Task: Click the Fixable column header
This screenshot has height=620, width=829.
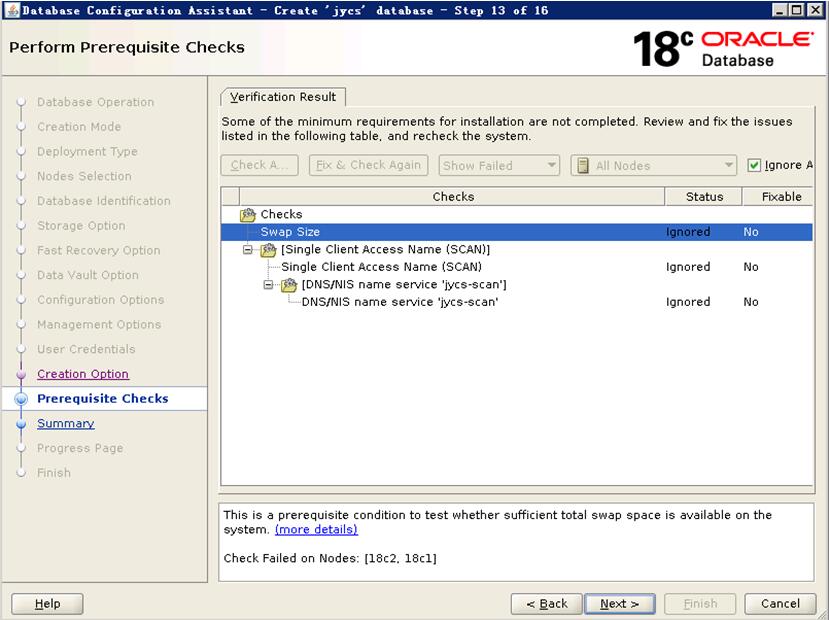Action: [778, 197]
